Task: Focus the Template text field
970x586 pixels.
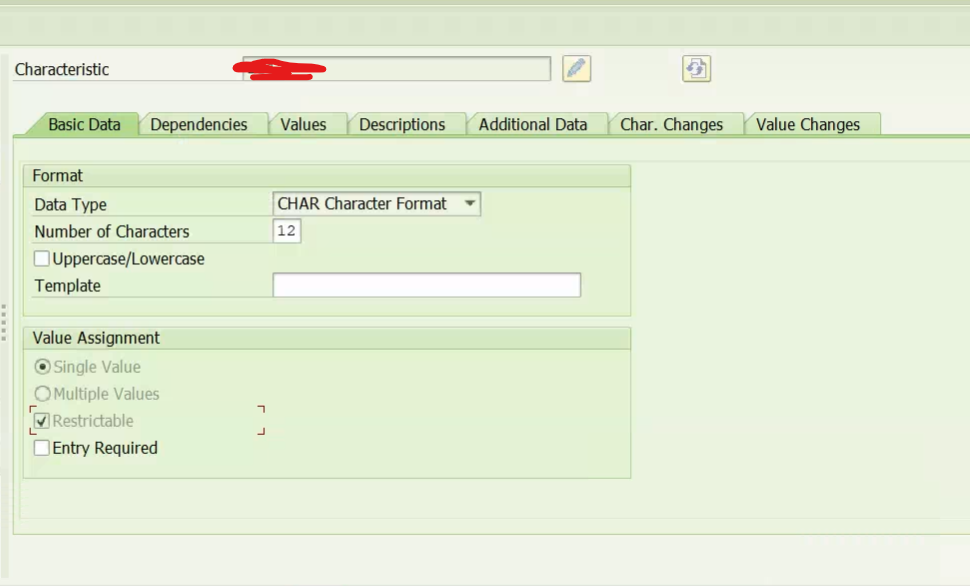Action: point(426,286)
